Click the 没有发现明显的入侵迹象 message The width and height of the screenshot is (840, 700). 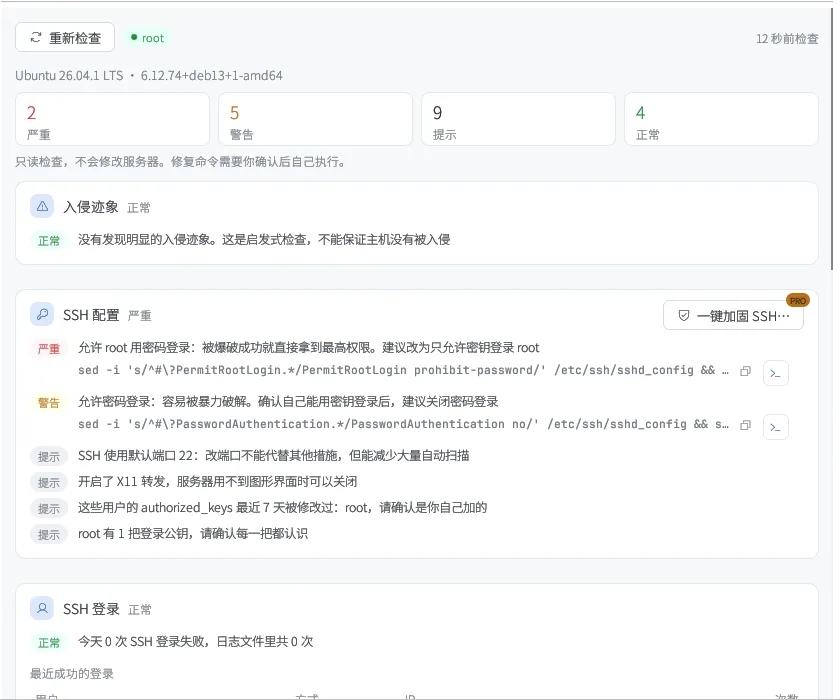[x=264, y=239]
